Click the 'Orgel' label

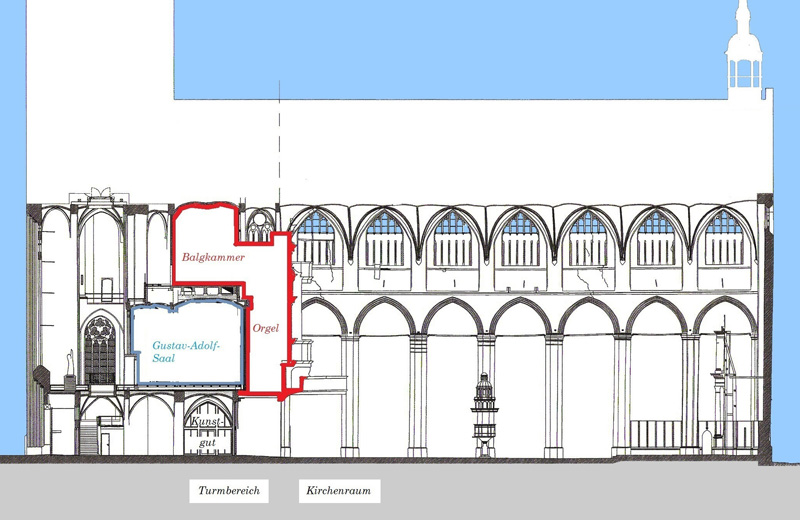266,328
